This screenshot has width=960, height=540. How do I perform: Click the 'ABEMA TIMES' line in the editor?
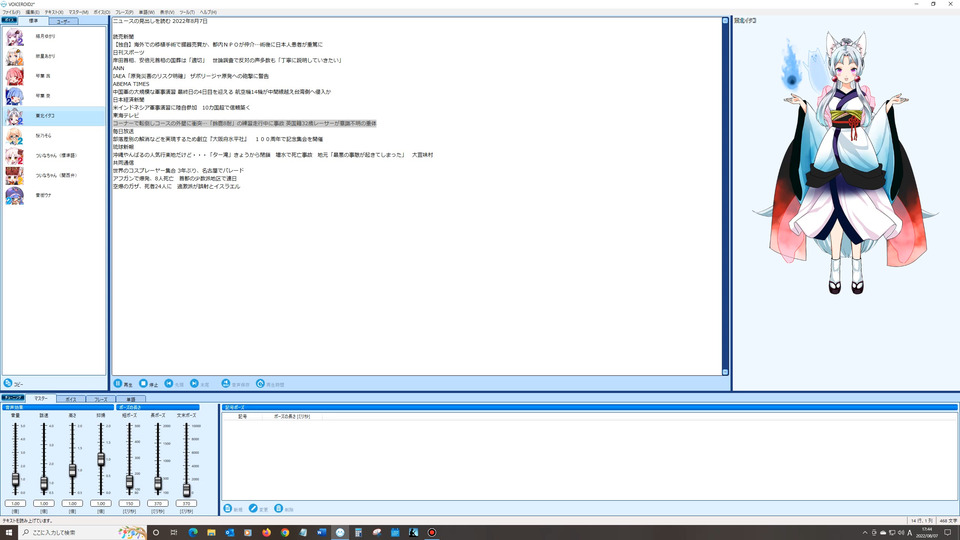point(131,84)
